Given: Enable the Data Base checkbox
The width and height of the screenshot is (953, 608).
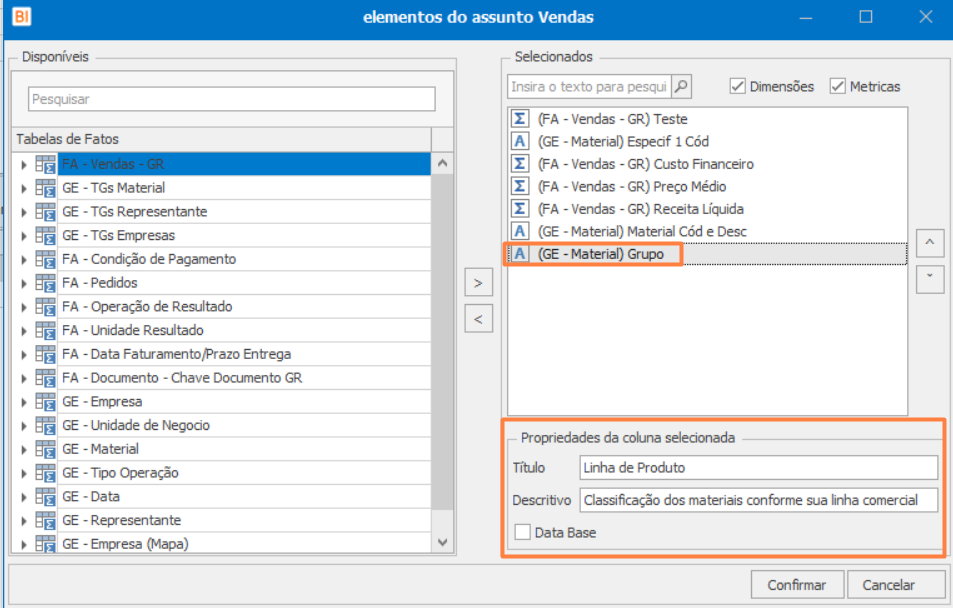Looking at the screenshot, I should [x=522, y=533].
